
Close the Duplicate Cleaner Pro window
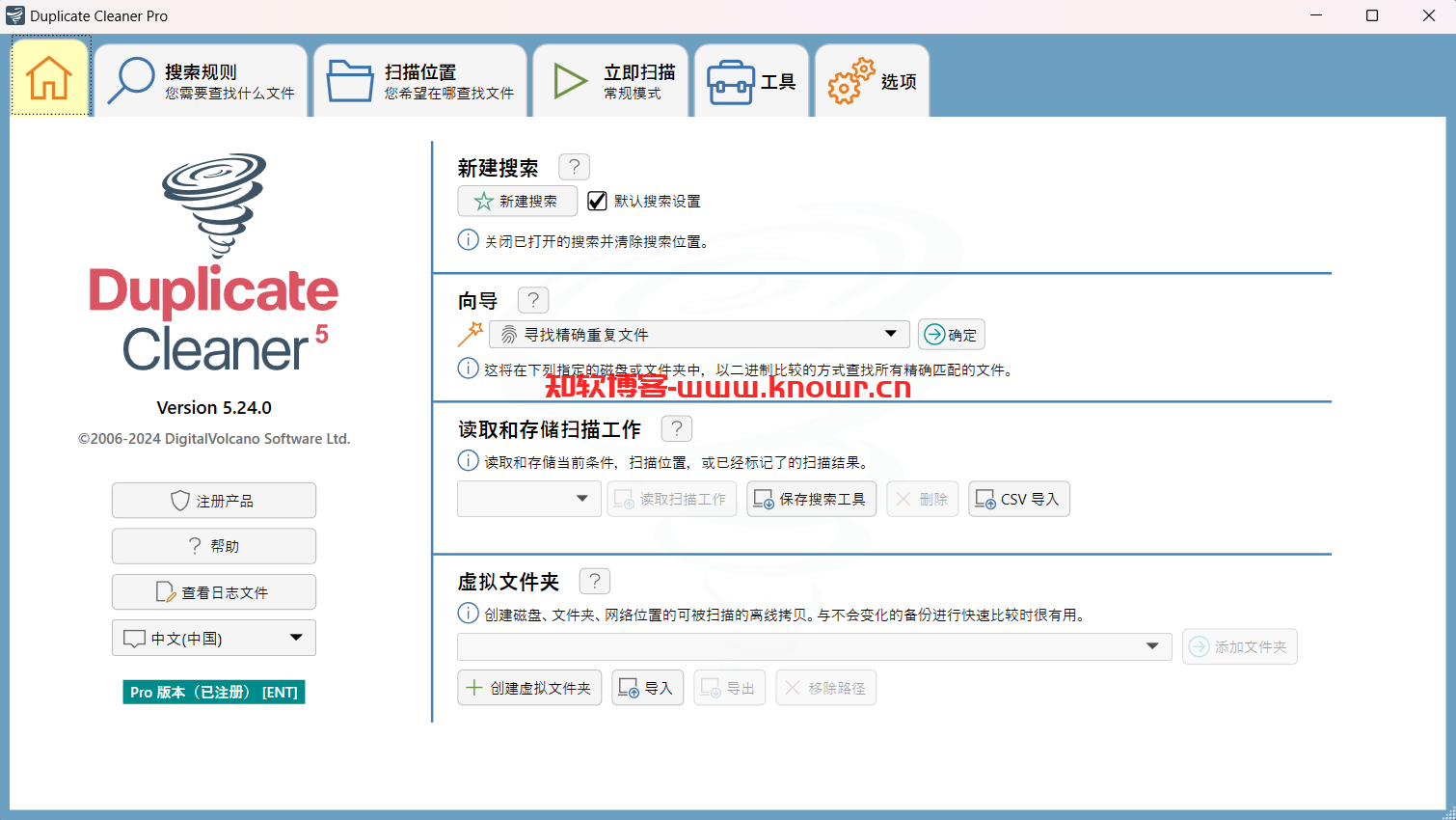(1429, 15)
